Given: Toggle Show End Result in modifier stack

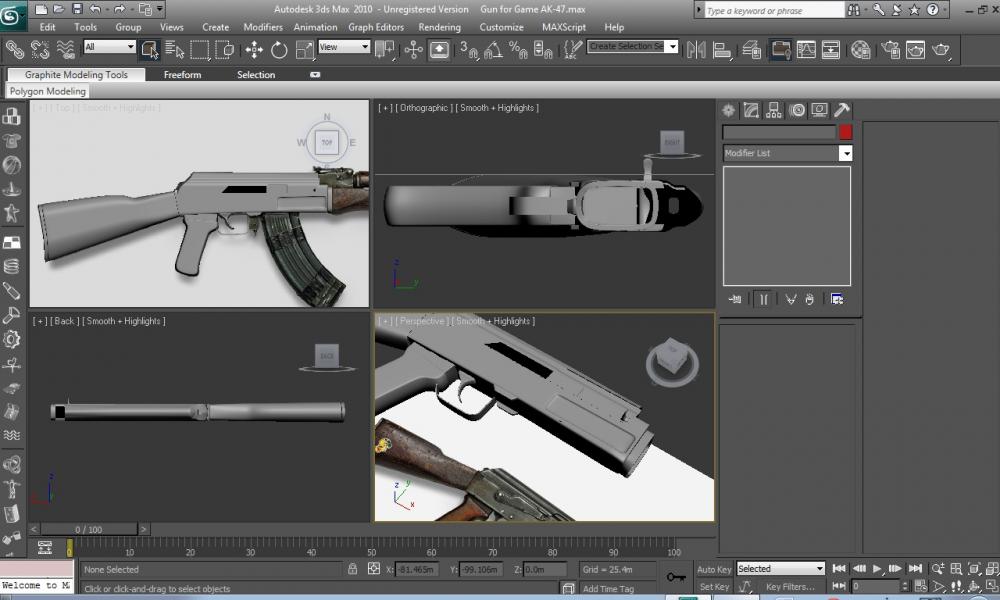Looking at the screenshot, I should point(762,298).
